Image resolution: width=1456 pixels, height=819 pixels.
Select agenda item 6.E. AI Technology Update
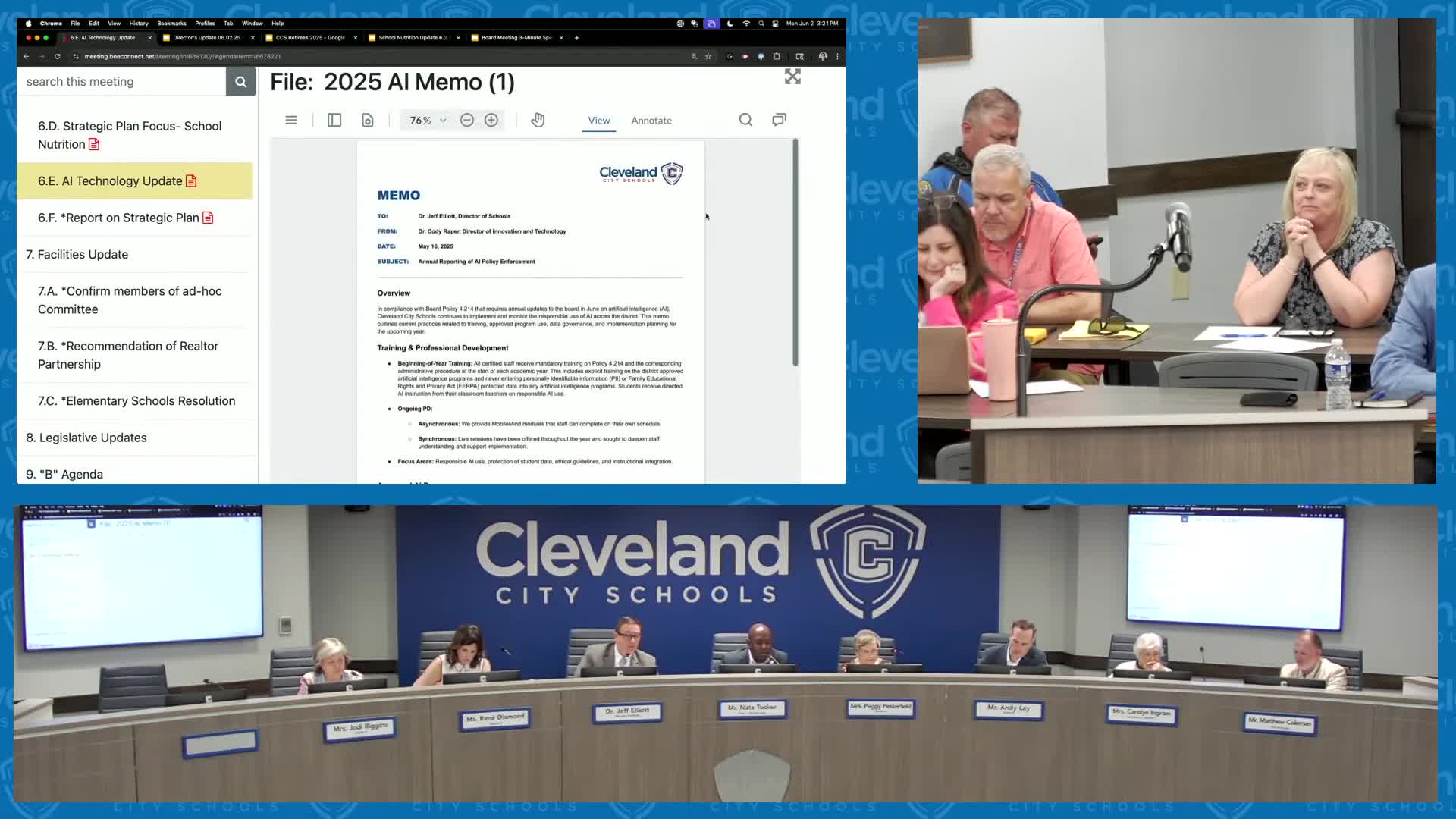point(135,180)
